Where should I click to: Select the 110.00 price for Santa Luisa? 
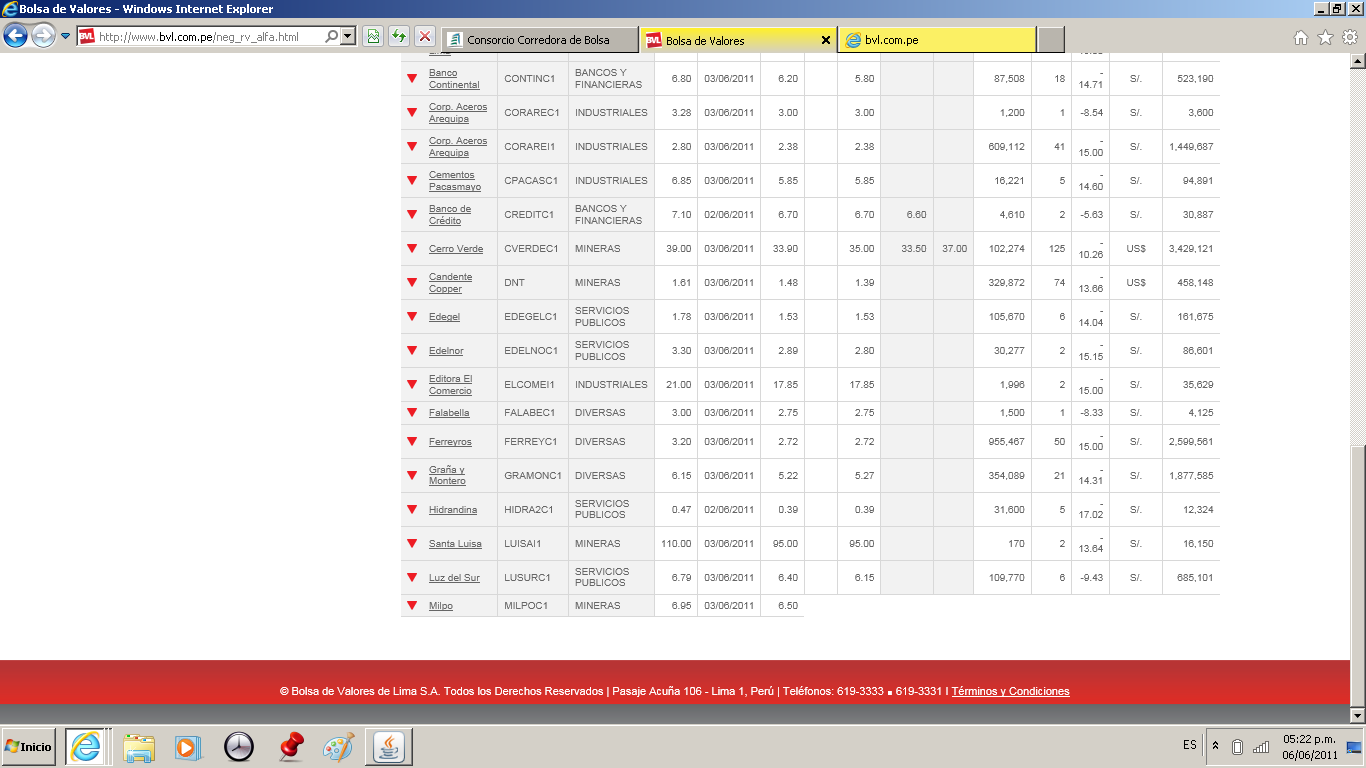coord(676,544)
